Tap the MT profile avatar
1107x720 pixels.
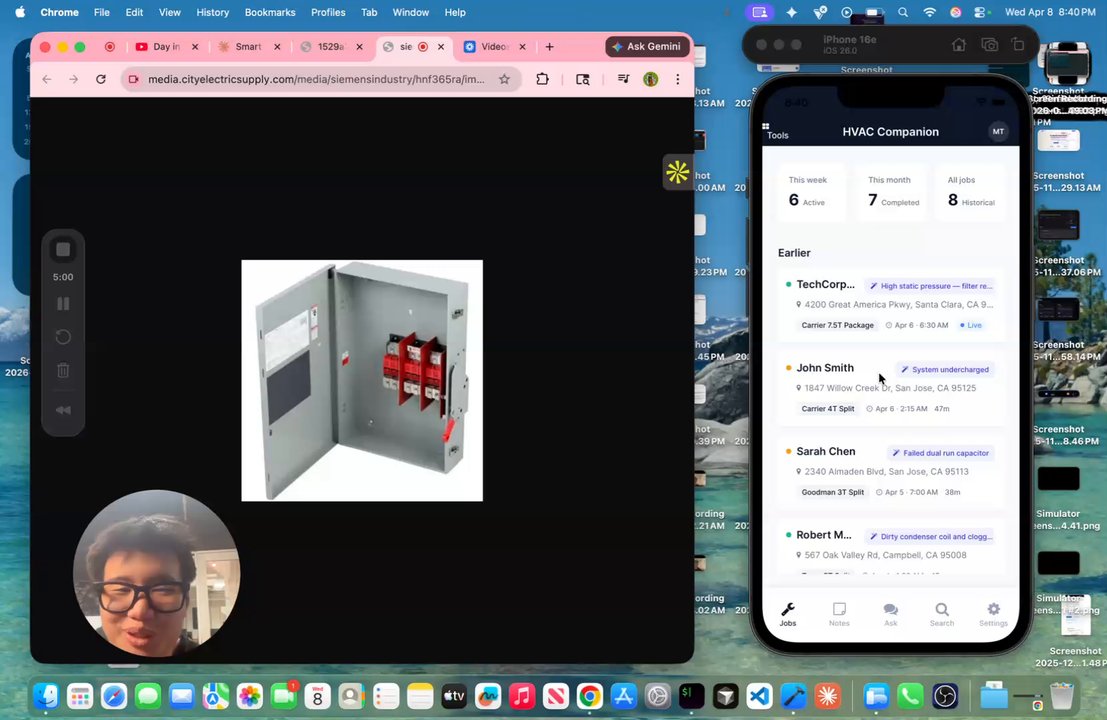pos(998,131)
